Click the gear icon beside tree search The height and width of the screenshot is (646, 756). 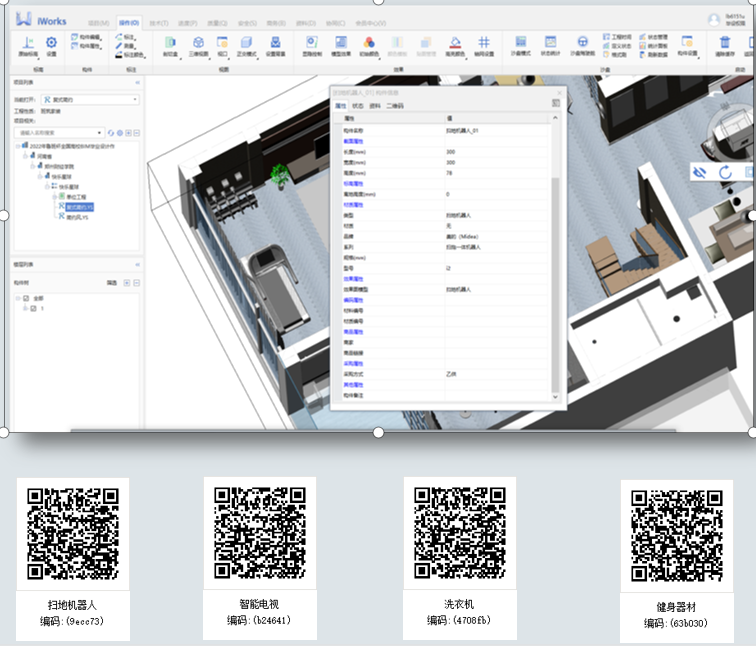point(120,133)
